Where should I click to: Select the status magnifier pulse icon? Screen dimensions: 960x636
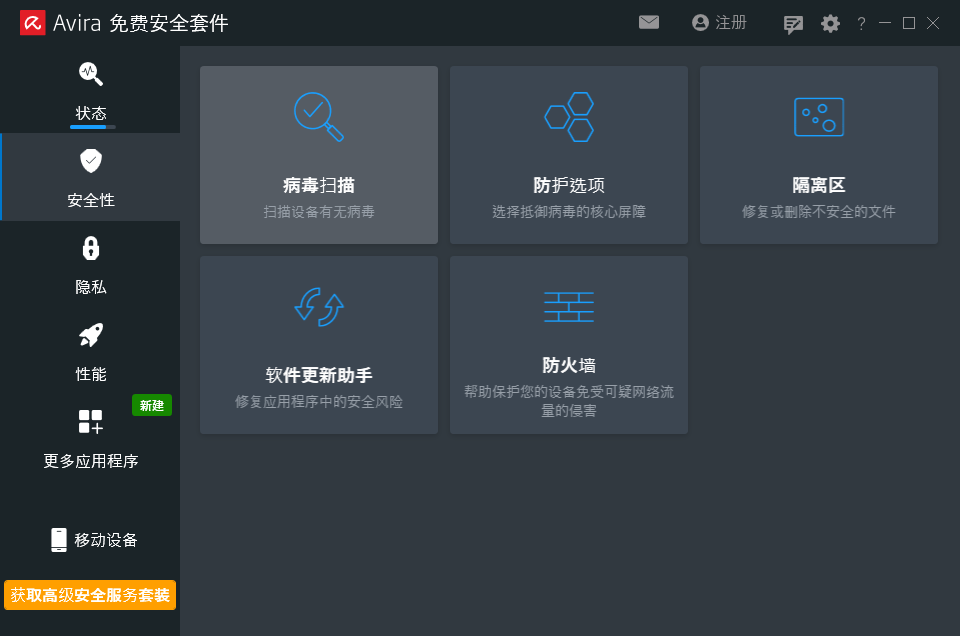coord(91,74)
